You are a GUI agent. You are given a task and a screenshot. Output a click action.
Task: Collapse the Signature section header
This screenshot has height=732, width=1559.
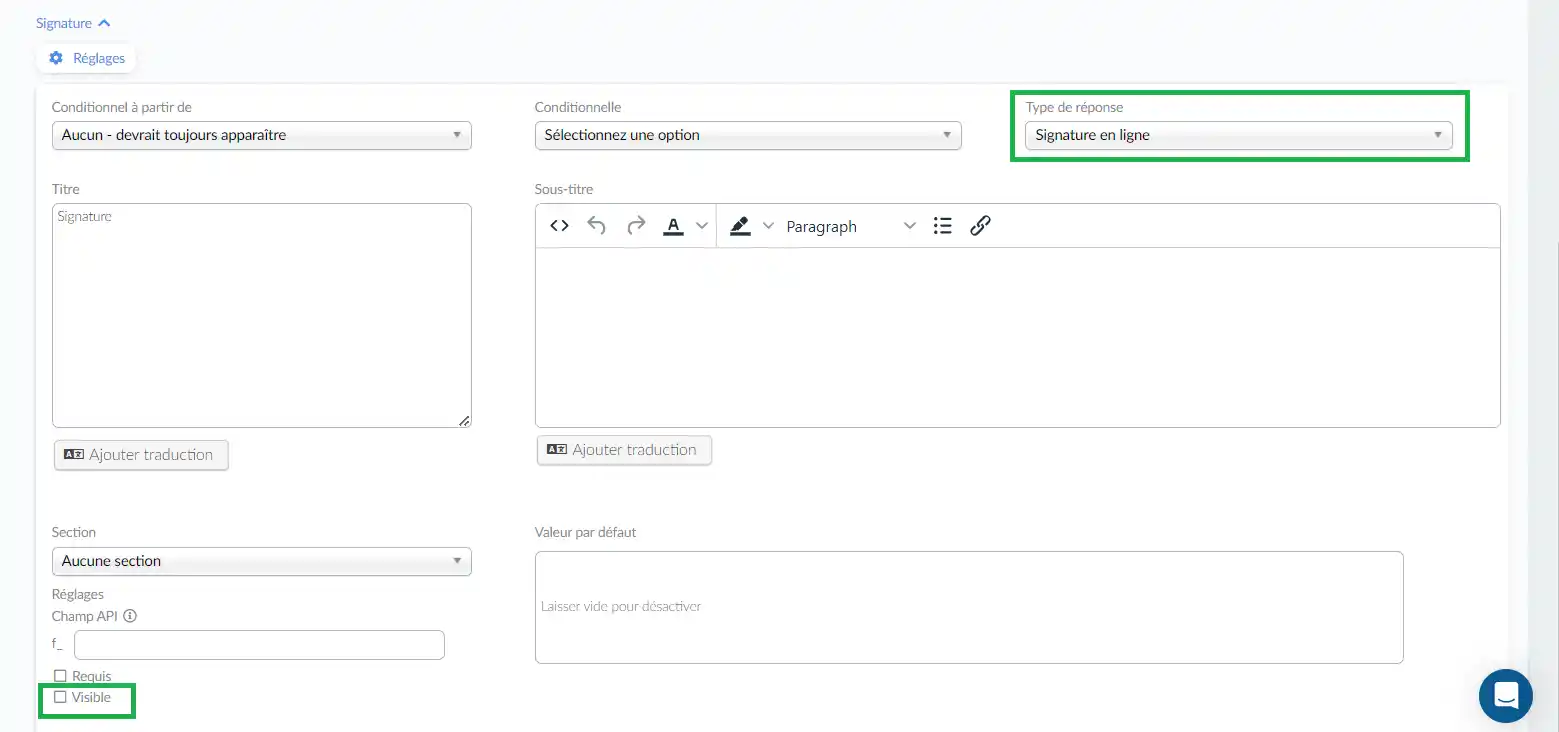pos(73,23)
